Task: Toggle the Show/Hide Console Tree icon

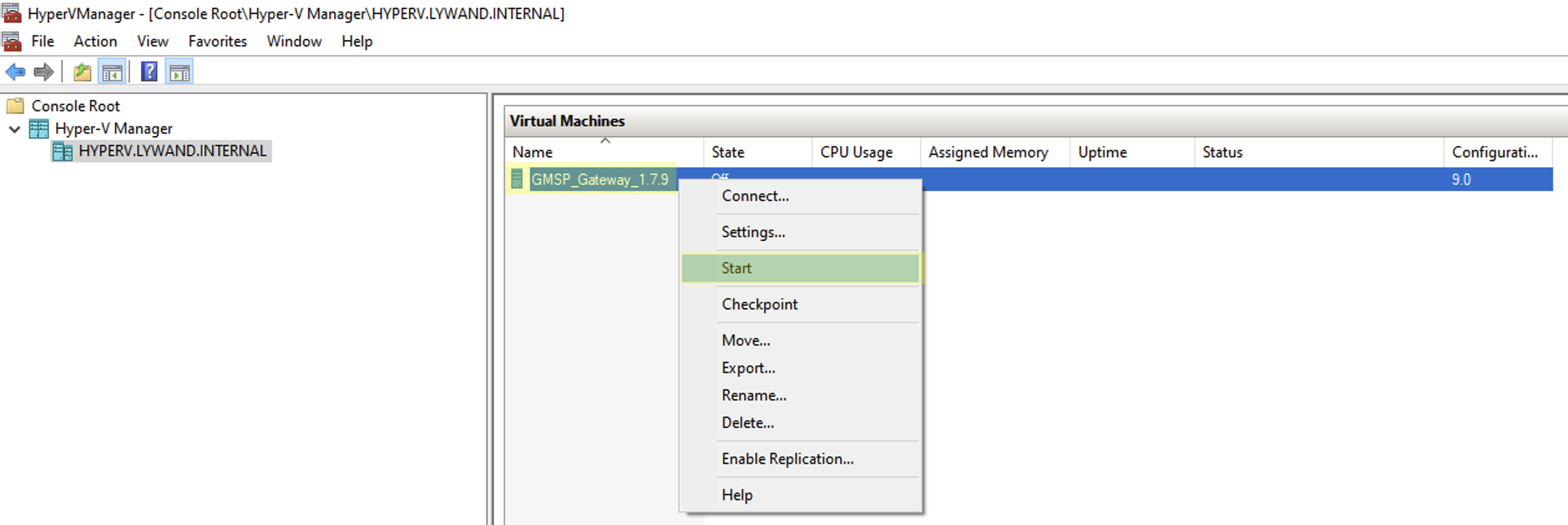Action: click(x=112, y=72)
